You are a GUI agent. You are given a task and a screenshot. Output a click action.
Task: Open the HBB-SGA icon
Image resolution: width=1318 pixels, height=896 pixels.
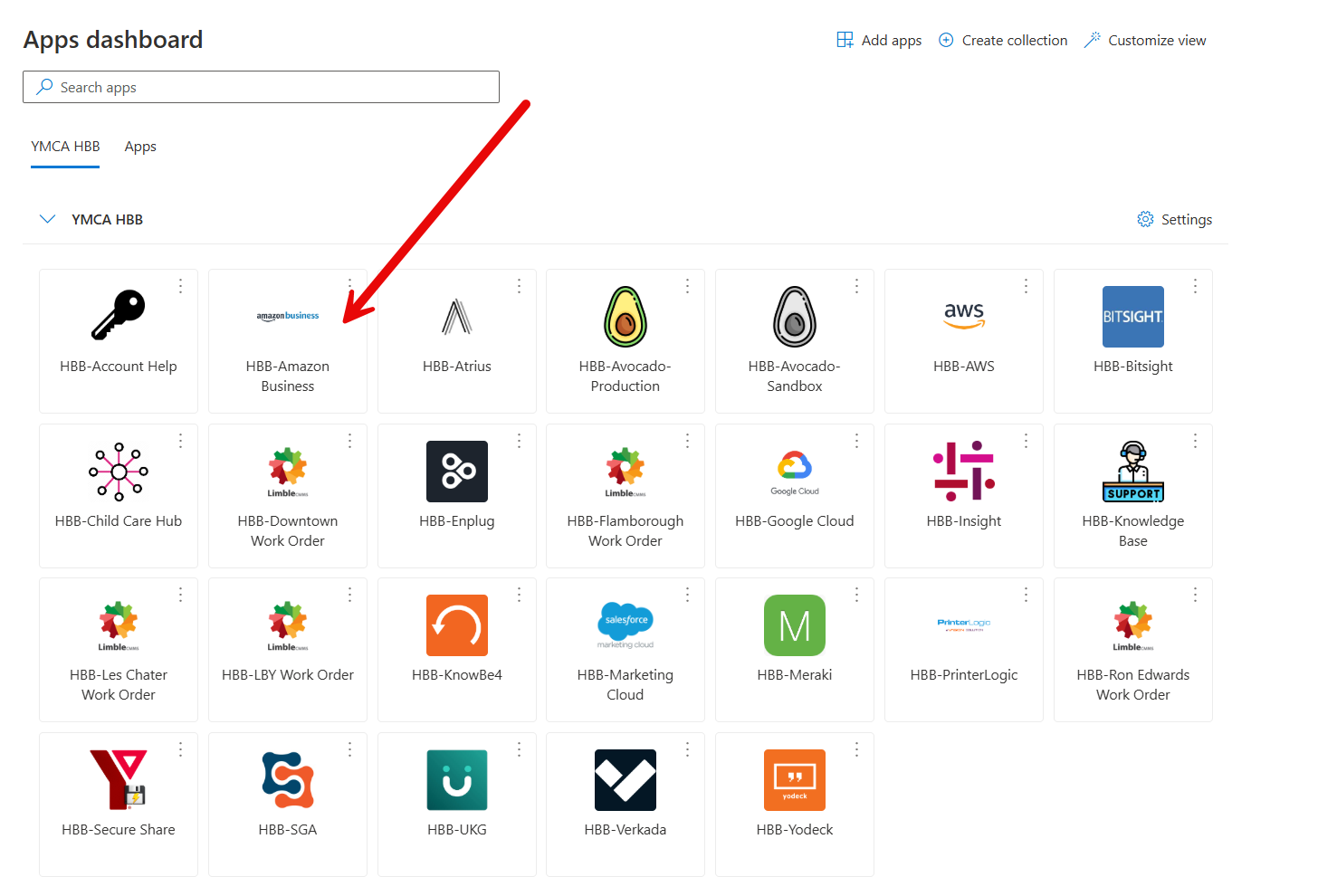(288, 780)
